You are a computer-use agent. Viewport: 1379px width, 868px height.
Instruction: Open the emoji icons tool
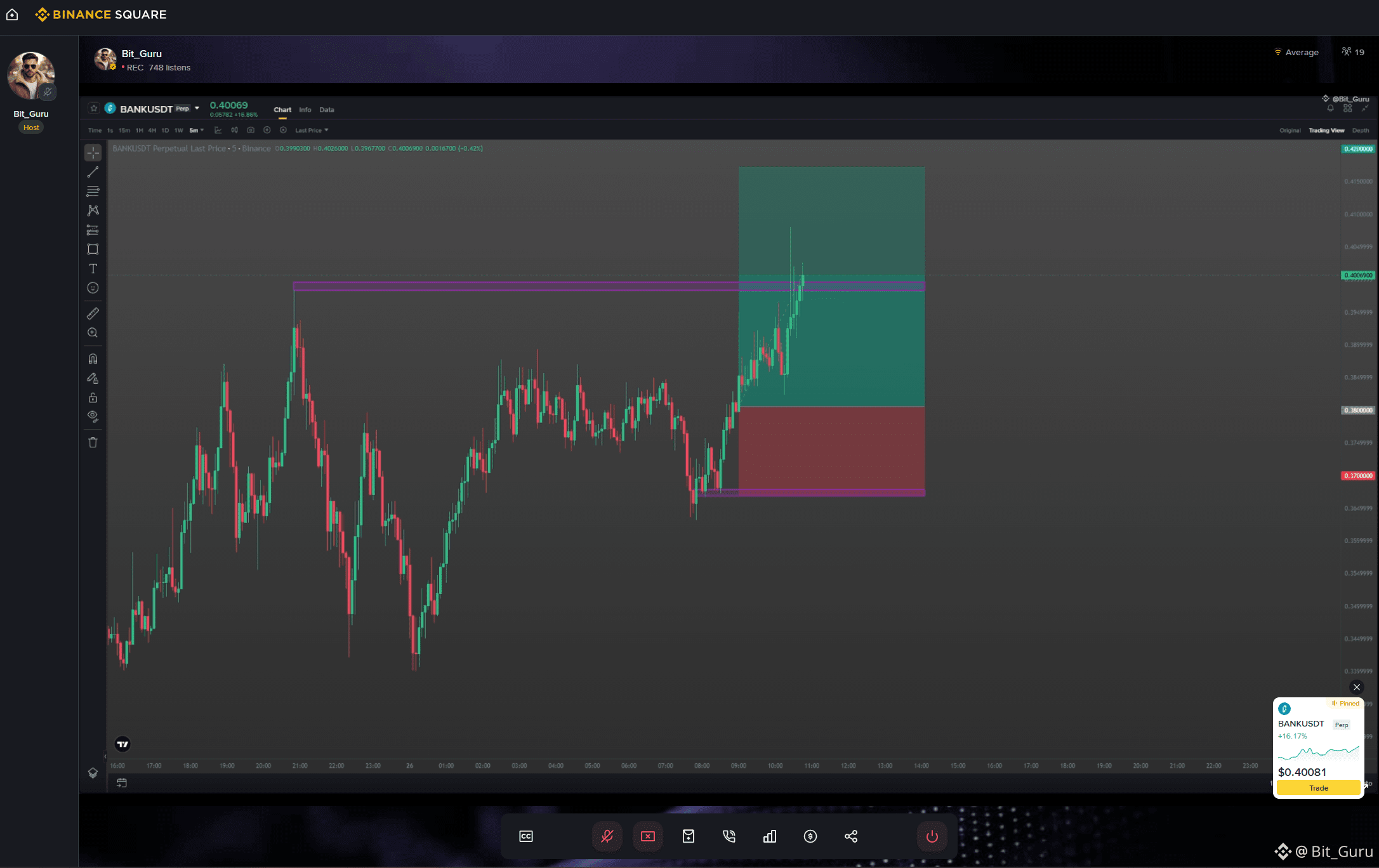[x=93, y=288]
